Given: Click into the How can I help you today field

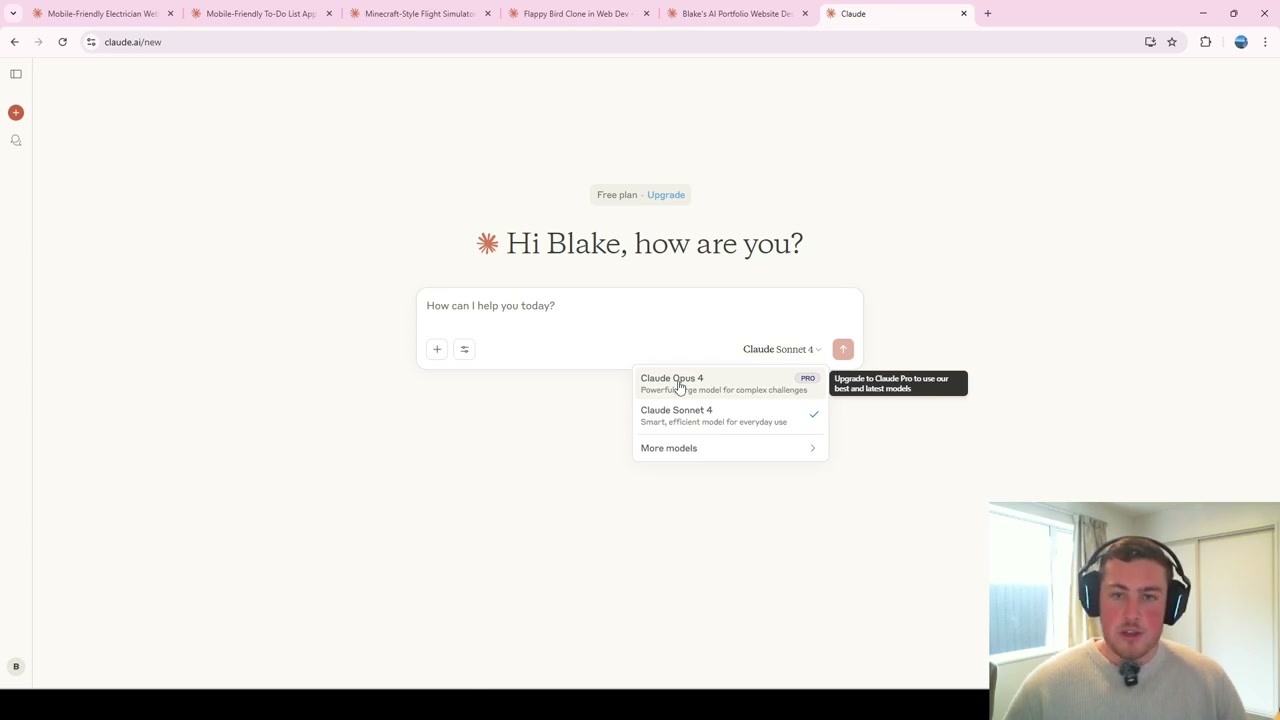Looking at the screenshot, I should [x=640, y=306].
